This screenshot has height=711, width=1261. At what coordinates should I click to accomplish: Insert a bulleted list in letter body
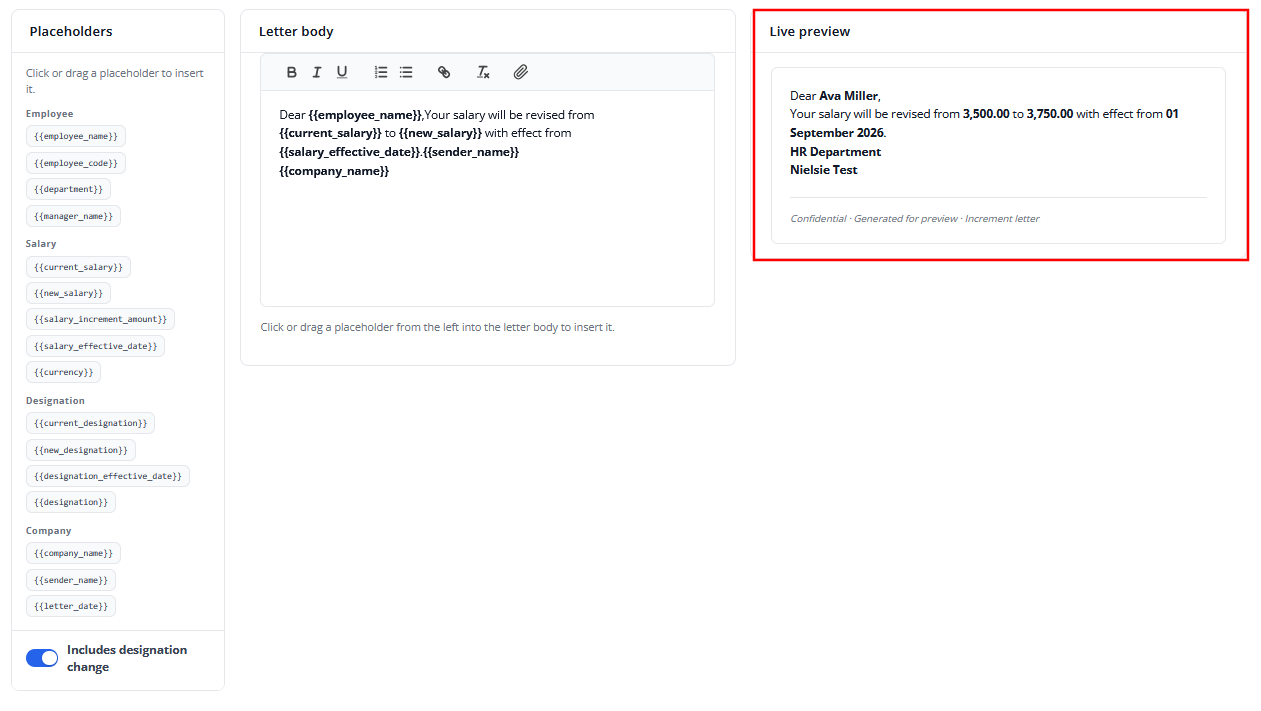click(406, 72)
